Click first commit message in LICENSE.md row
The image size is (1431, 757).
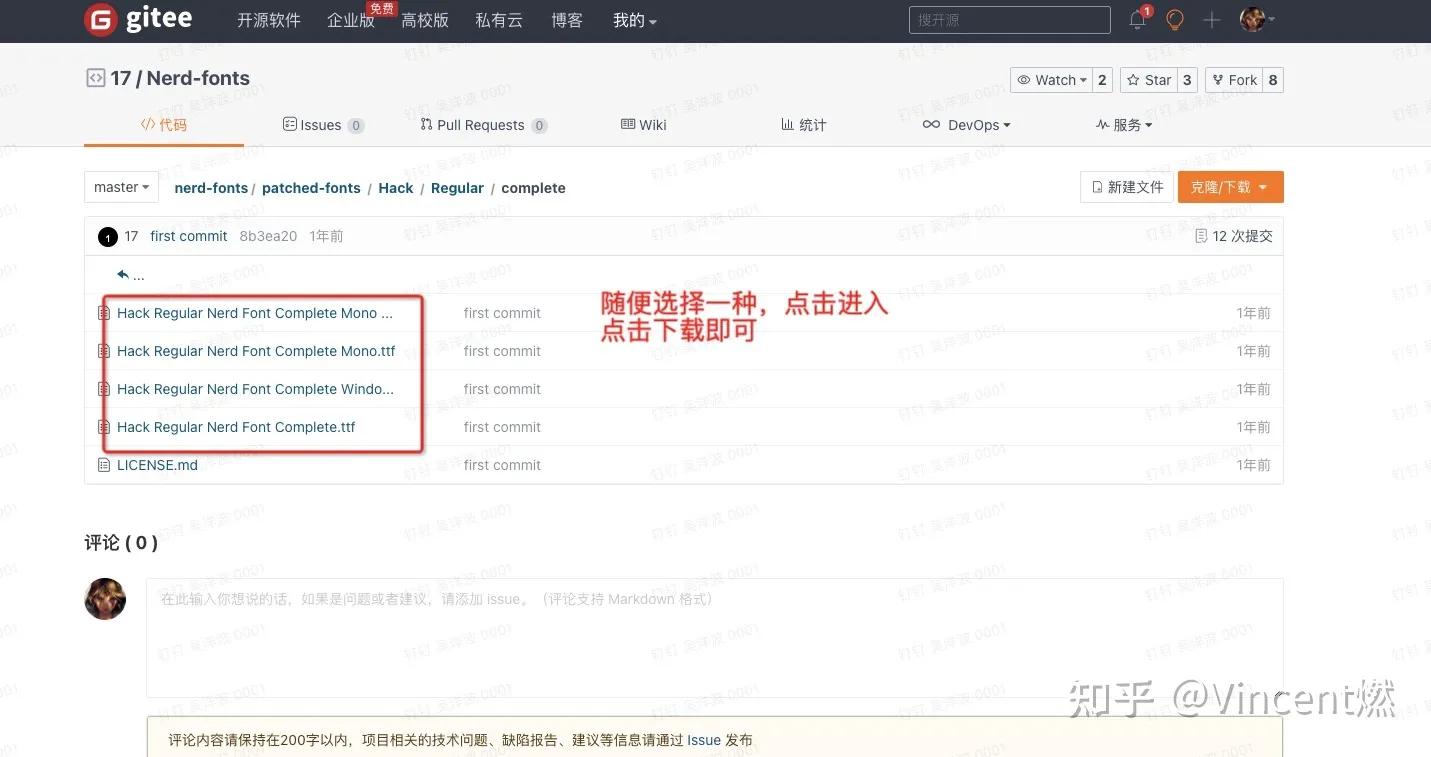pos(502,465)
